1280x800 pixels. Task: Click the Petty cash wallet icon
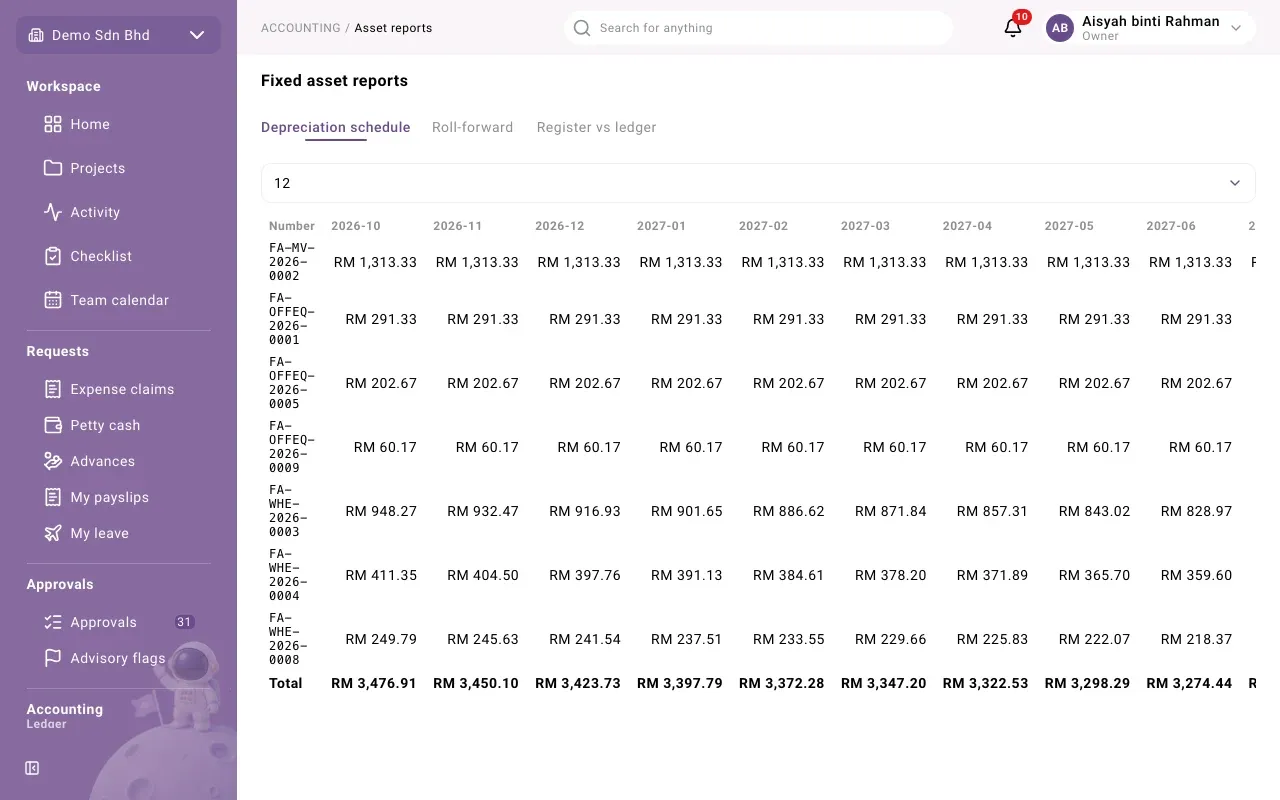(x=53, y=425)
